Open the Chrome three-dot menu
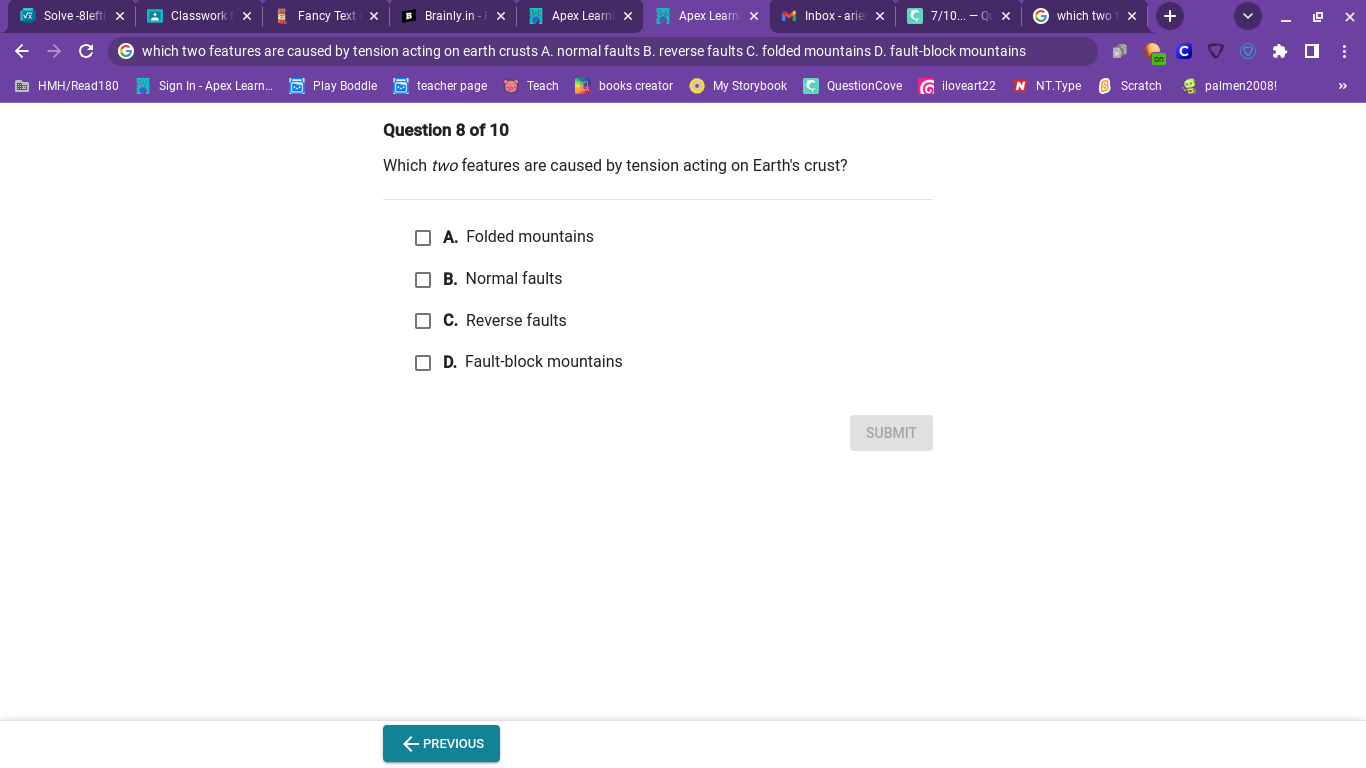 click(1344, 51)
